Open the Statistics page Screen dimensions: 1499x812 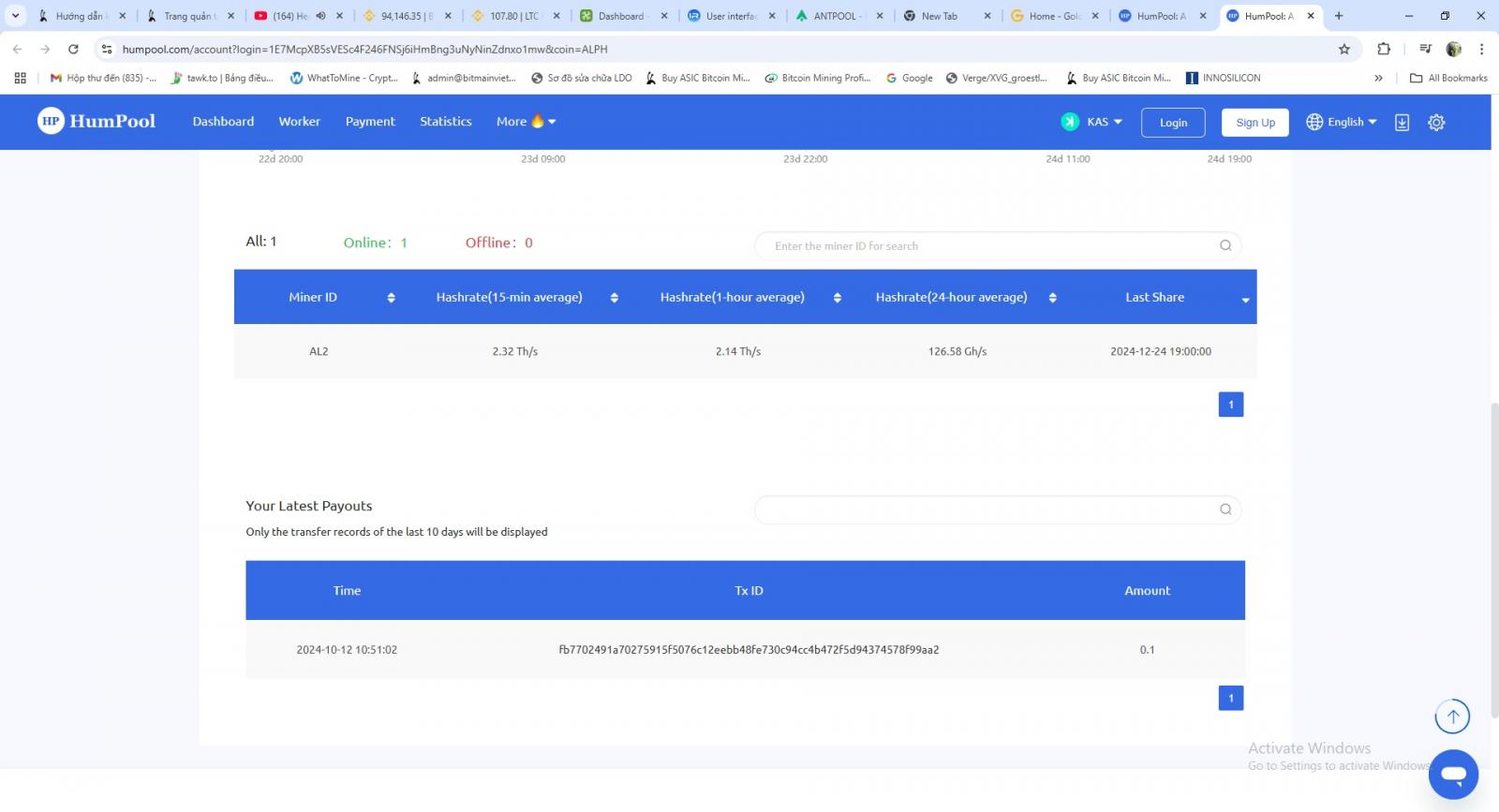(x=446, y=122)
